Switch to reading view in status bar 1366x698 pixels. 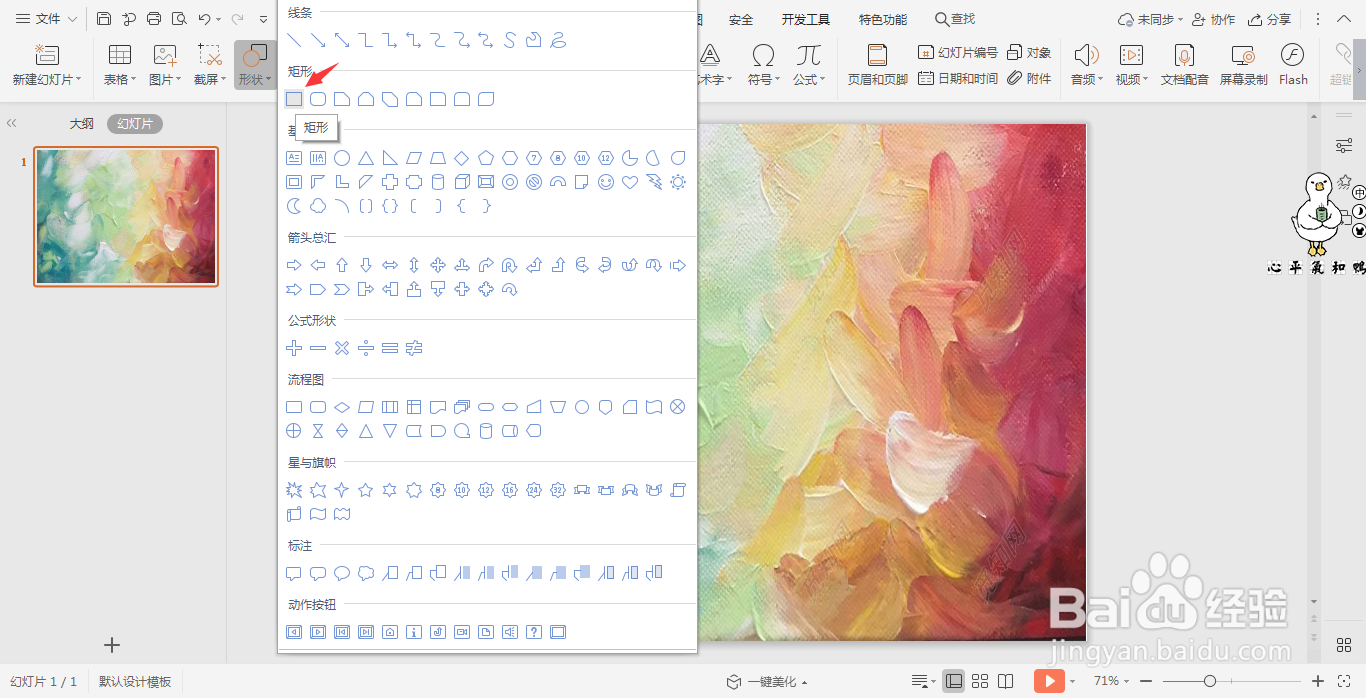coord(1006,681)
